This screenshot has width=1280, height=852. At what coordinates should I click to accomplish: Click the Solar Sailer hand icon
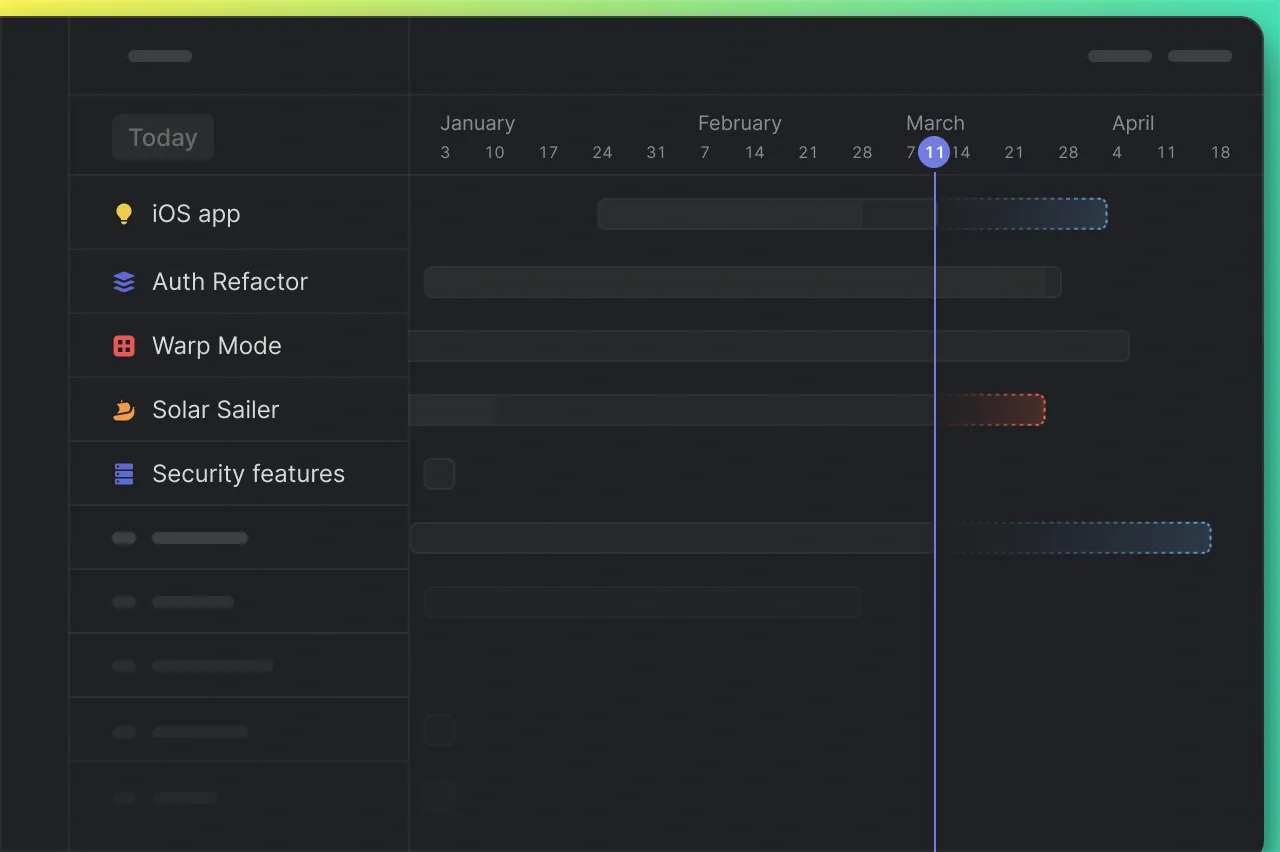point(123,410)
